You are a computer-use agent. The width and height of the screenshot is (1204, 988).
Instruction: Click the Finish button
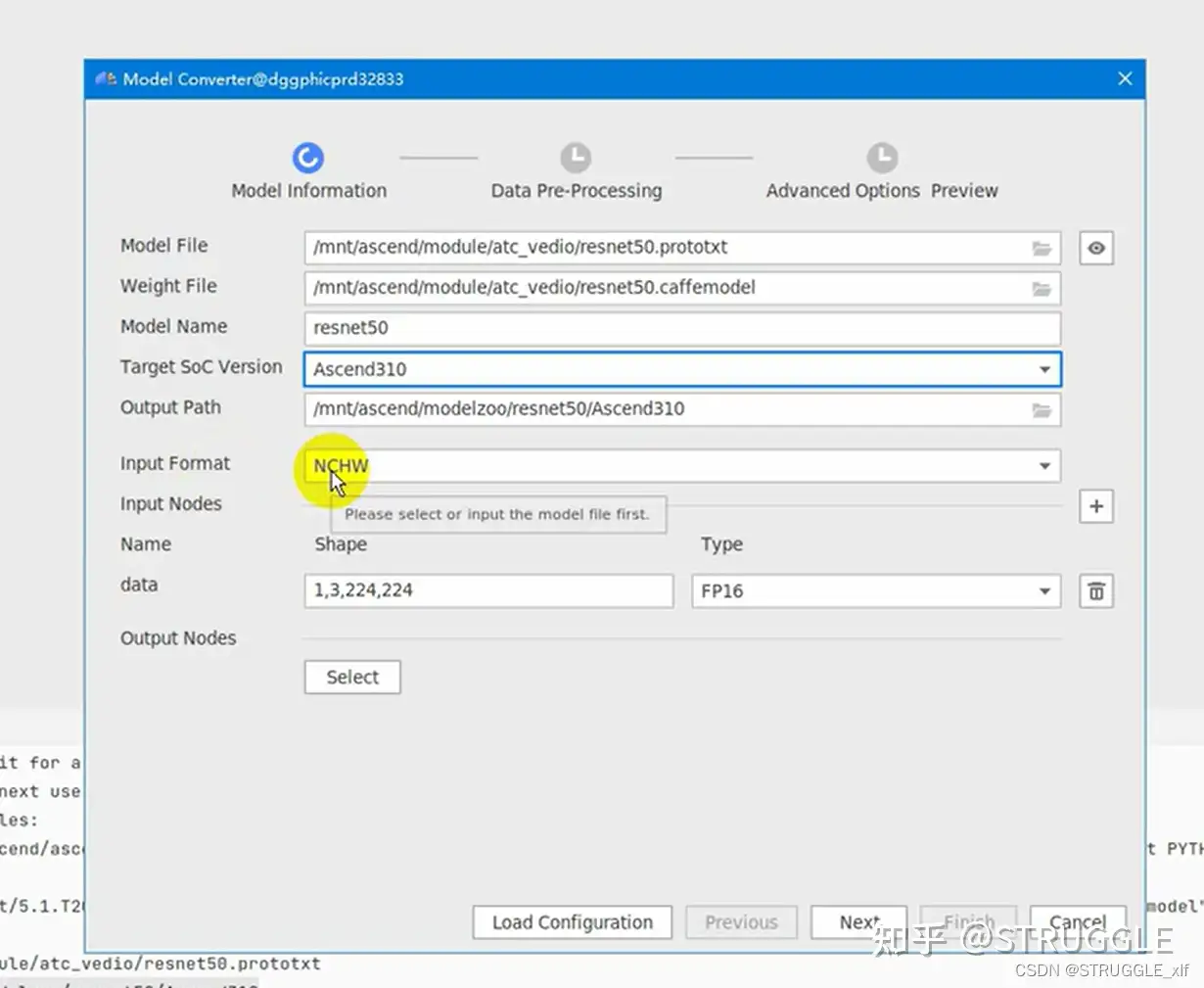pos(969,922)
